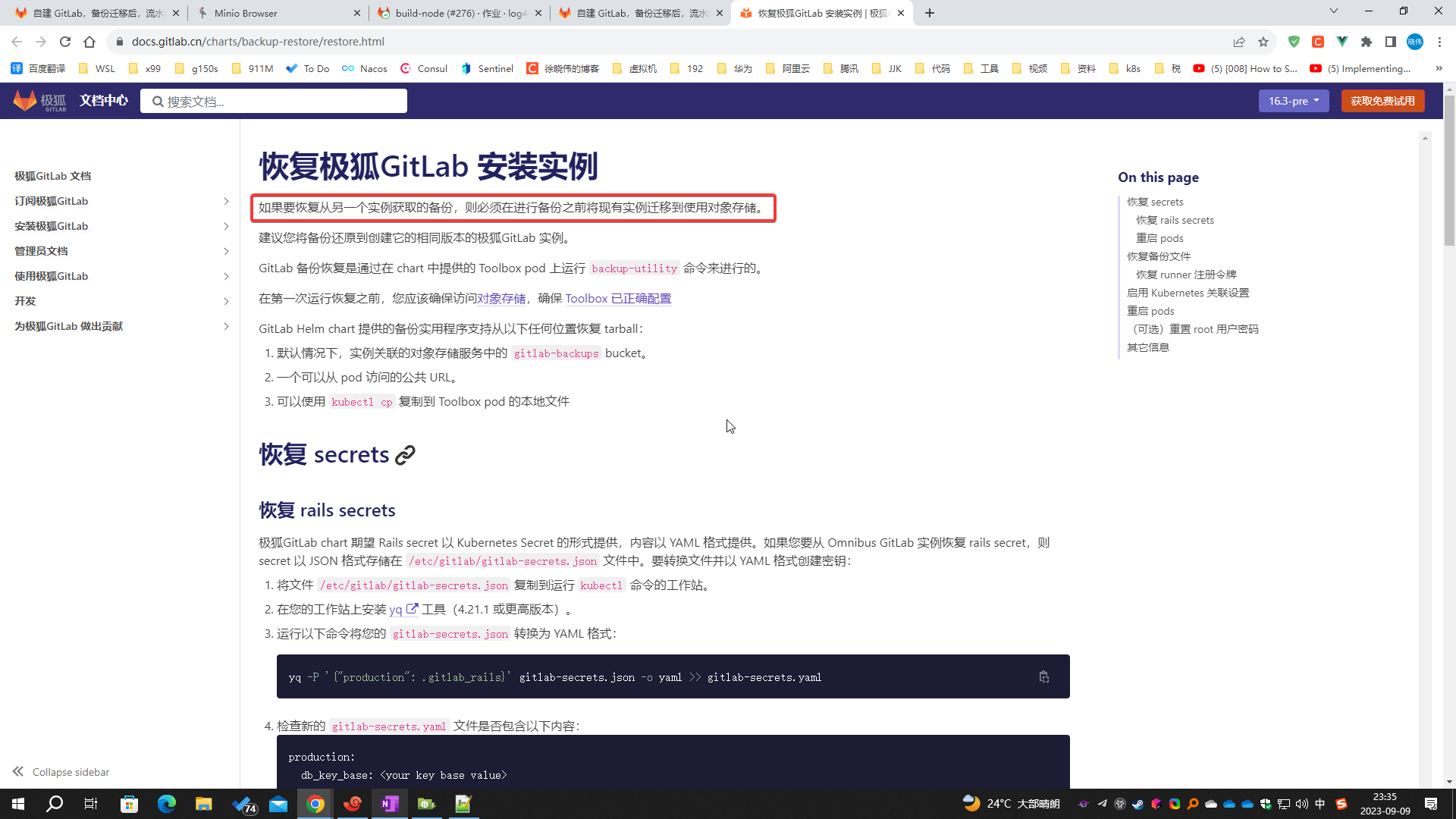Image resolution: width=1456 pixels, height=819 pixels.
Task: Expand the 安装极狐GitLab sidebar section
Action: pos(226,226)
